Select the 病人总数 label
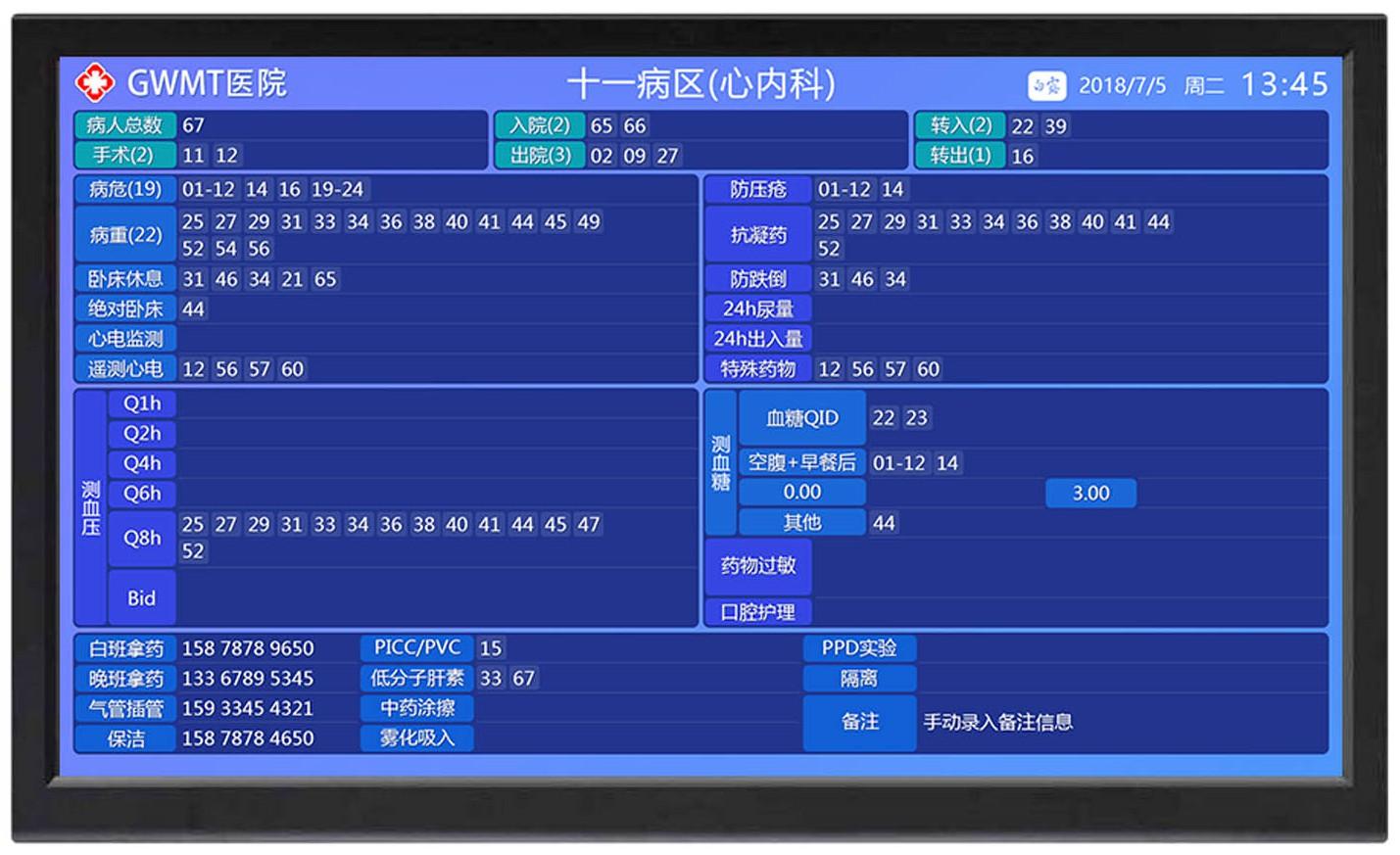Viewport: 1400px width, 855px height. coord(124,125)
